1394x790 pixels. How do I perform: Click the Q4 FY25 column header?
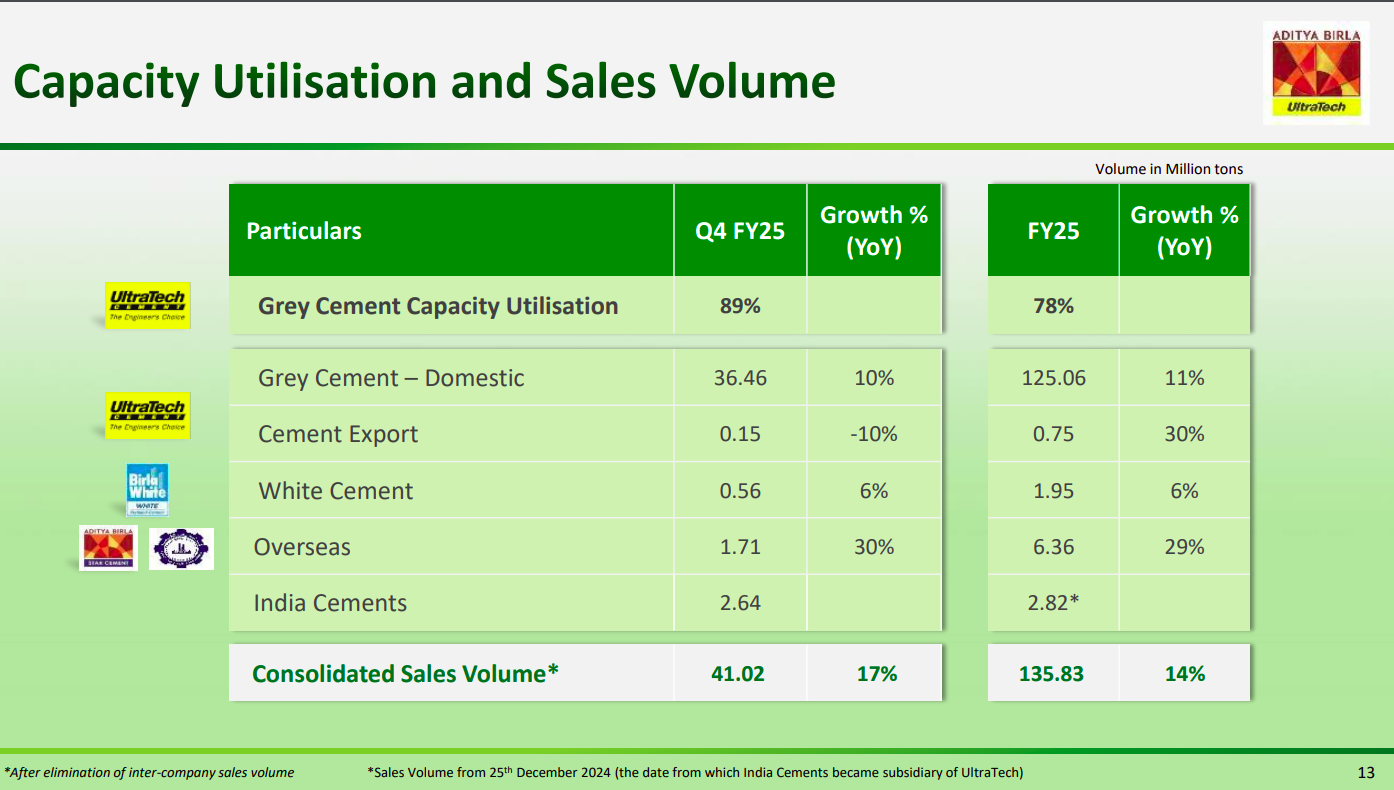tap(740, 231)
